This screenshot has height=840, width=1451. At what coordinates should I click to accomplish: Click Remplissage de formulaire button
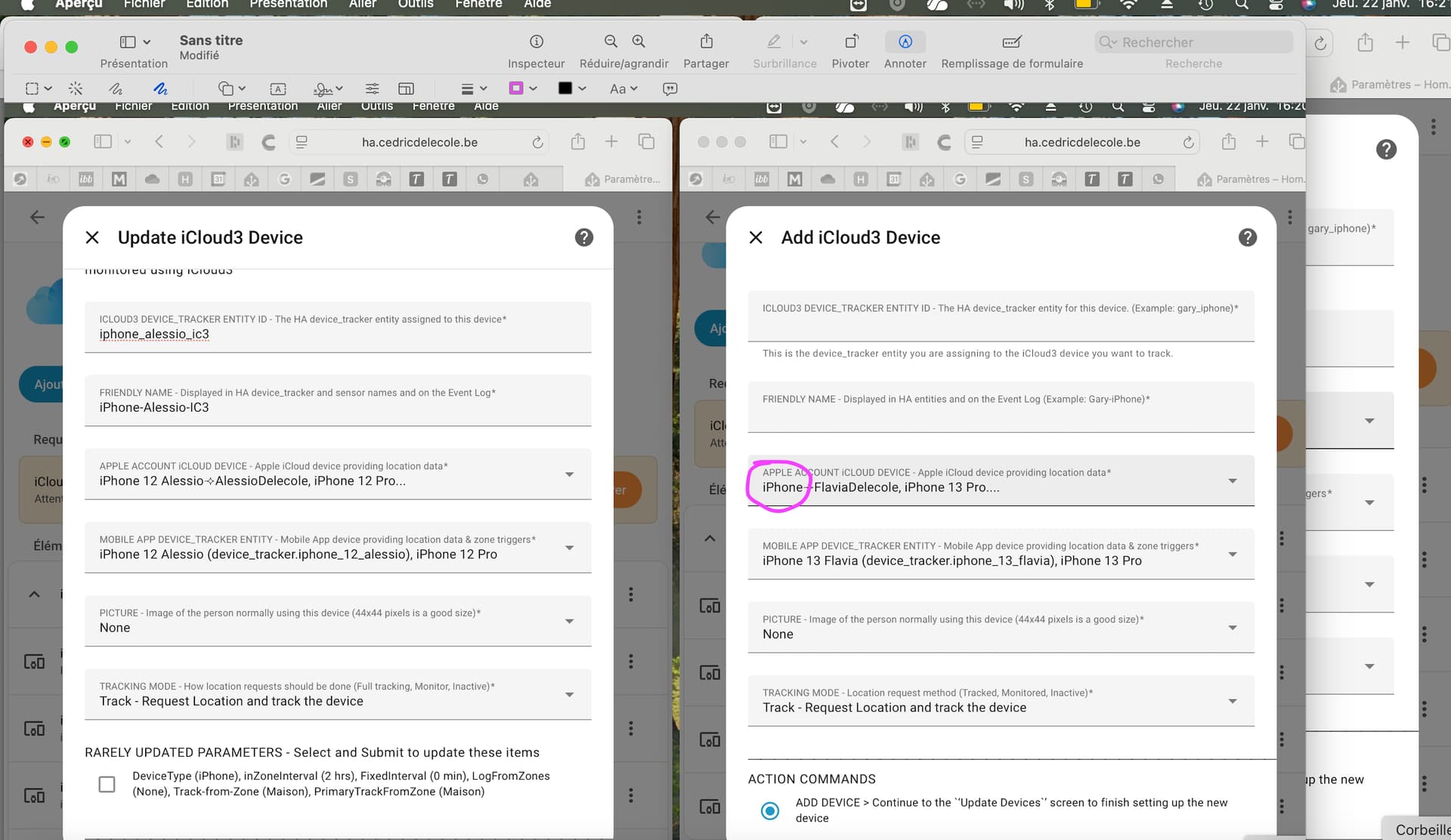point(1011,42)
